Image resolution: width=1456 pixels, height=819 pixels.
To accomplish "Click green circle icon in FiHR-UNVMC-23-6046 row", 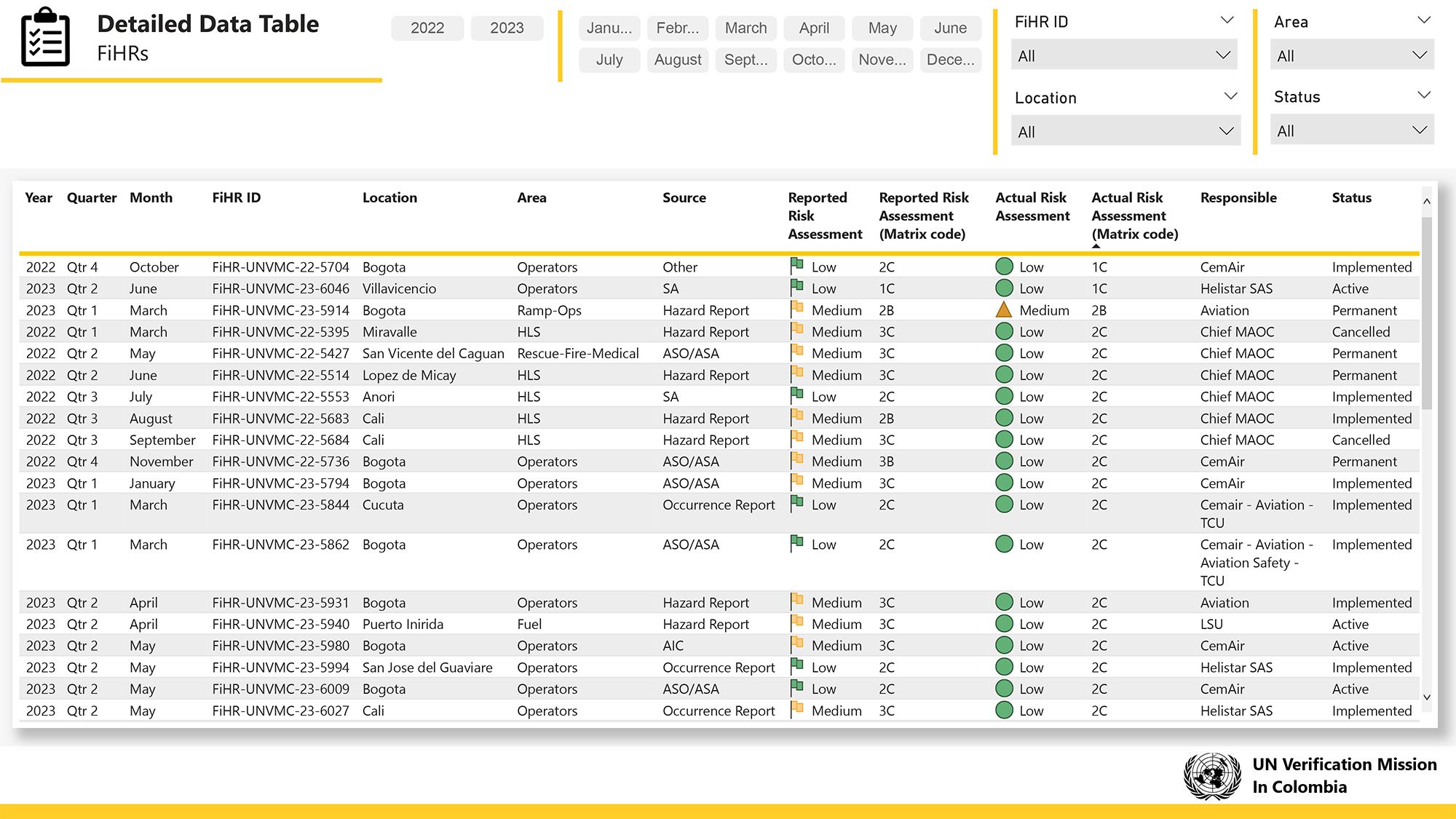I will point(1004,288).
